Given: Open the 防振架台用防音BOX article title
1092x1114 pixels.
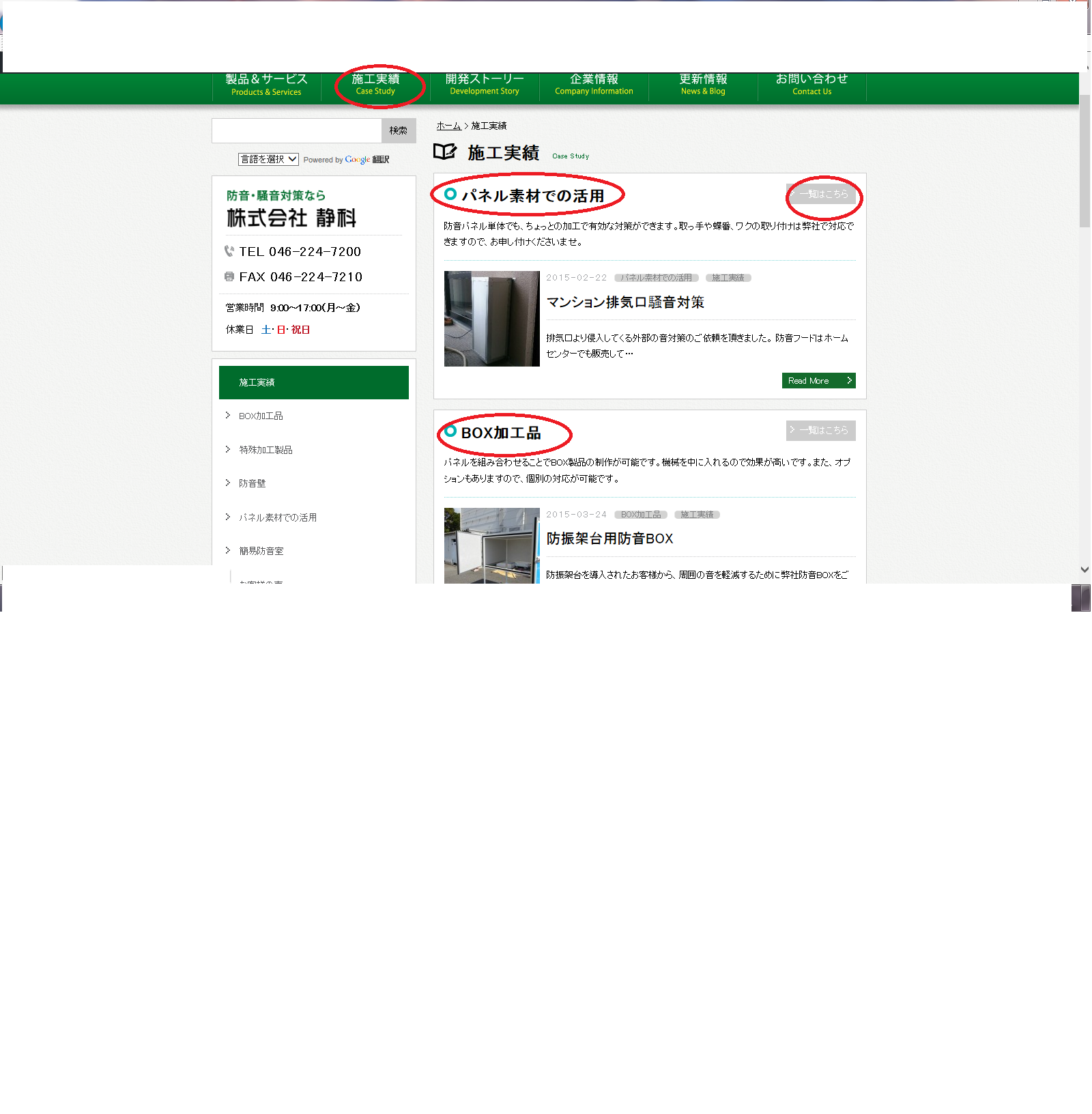Looking at the screenshot, I should click(x=610, y=539).
